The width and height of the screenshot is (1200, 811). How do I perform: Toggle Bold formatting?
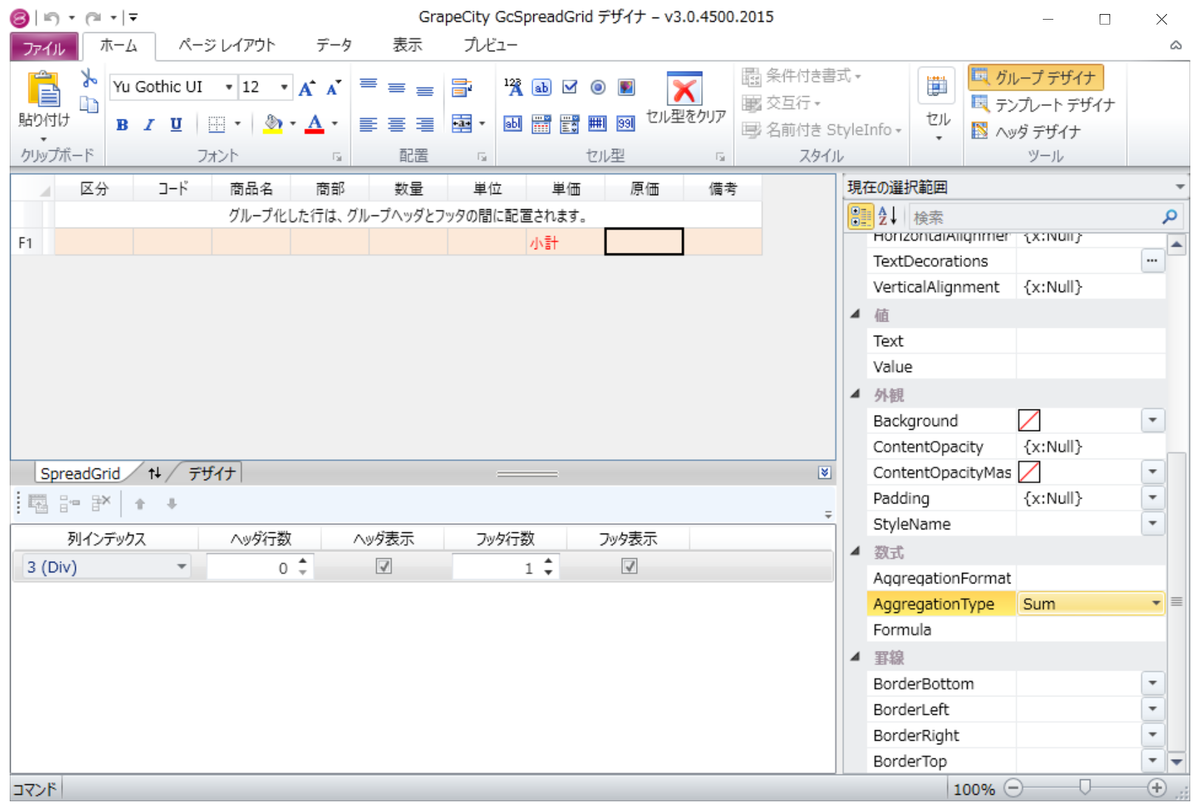[122, 125]
